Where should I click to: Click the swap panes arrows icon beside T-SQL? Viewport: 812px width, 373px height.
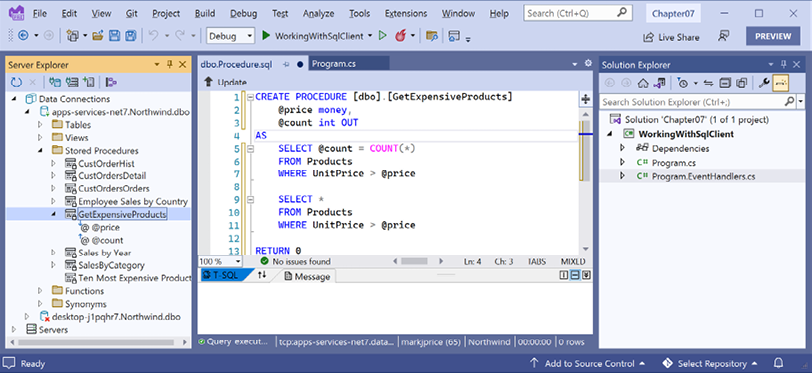click(262, 276)
